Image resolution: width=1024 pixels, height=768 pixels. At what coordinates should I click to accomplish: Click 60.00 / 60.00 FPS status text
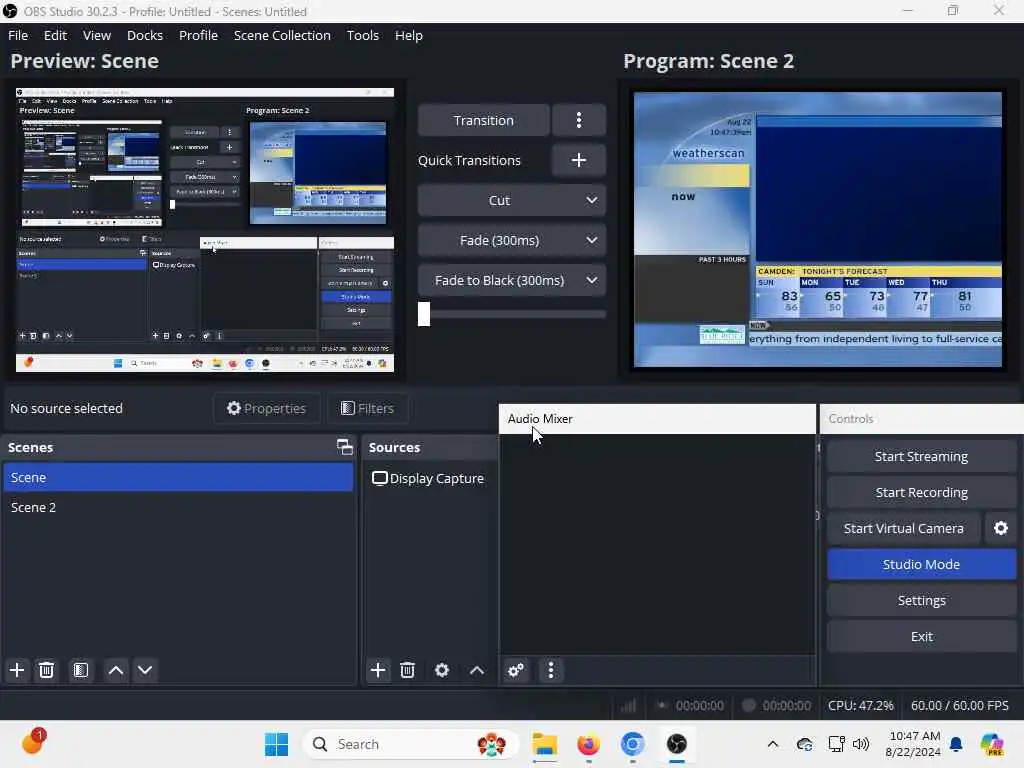coord(959,705)
